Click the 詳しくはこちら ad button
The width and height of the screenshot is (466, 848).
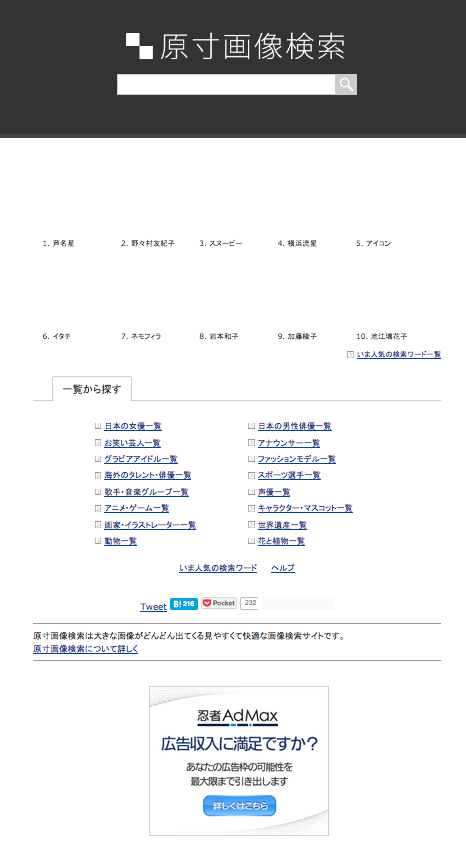(x=239, y=805)
